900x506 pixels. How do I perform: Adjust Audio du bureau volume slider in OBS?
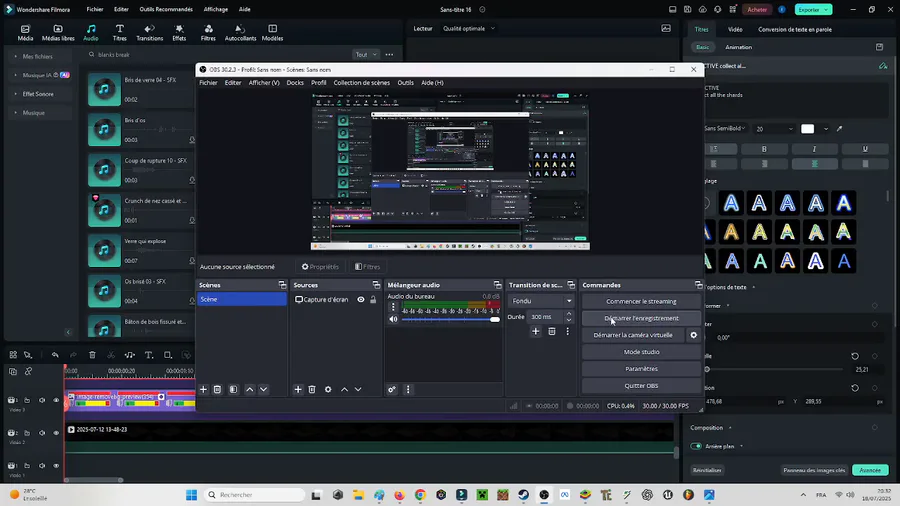click(450, 320)
